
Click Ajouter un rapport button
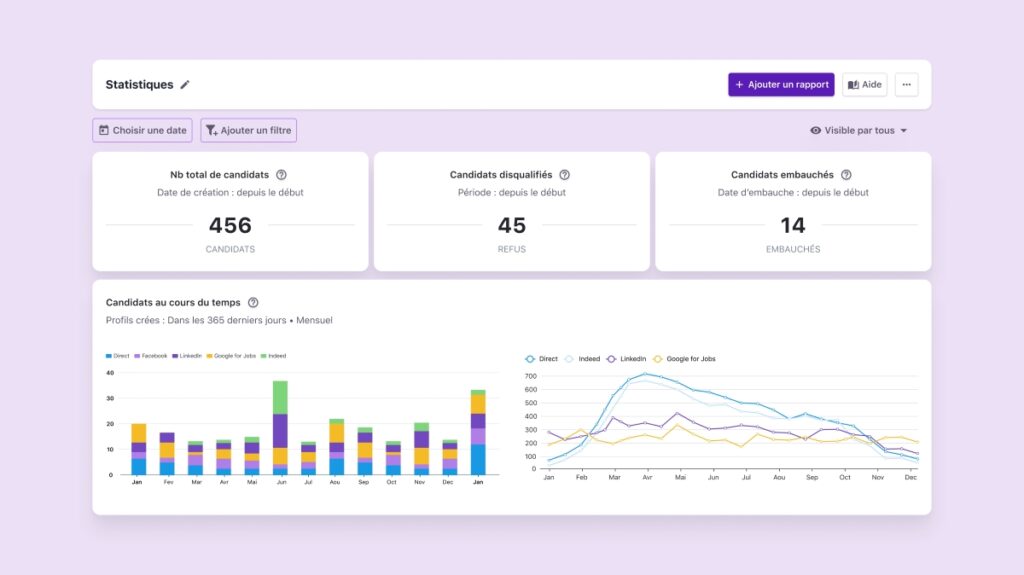781,85
